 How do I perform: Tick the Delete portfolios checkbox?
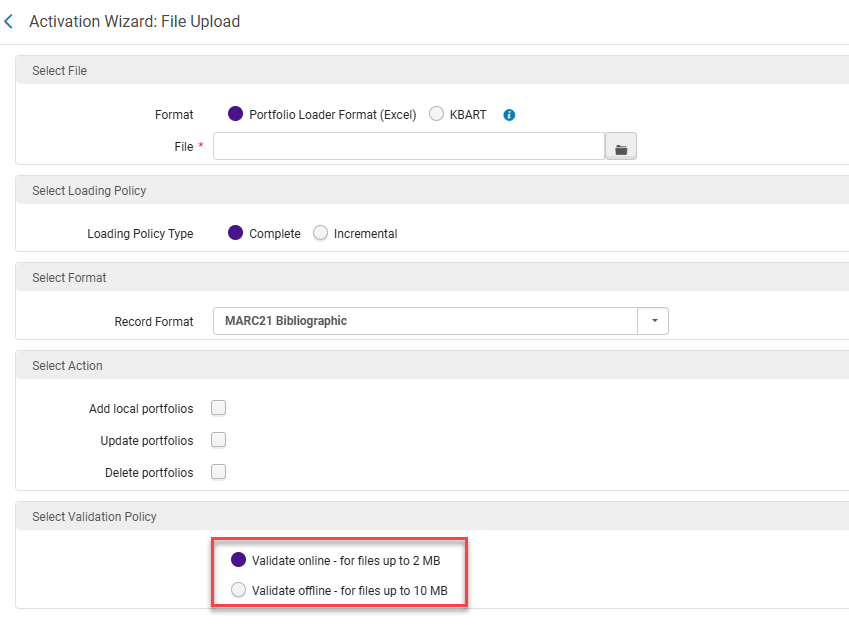218,472
